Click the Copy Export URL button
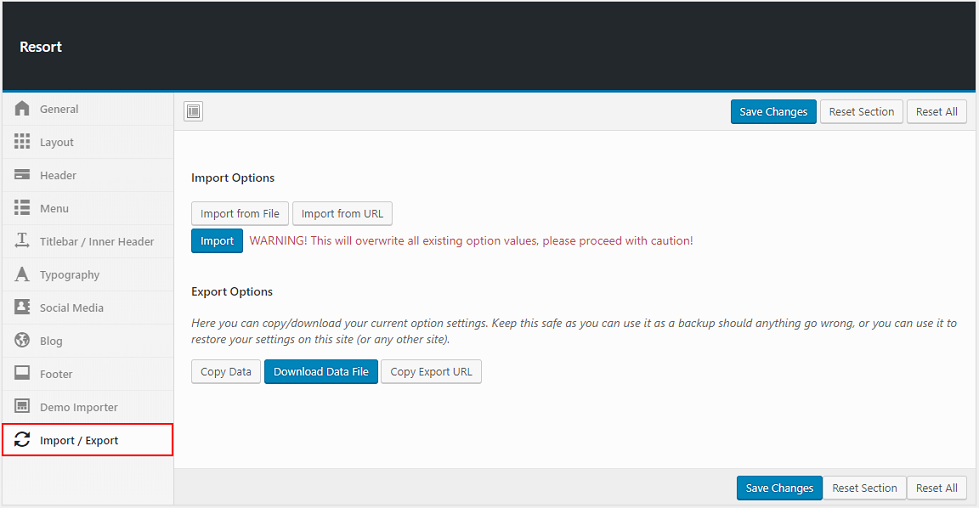Viewport: 979px width, 508px height. click(431, 372)
